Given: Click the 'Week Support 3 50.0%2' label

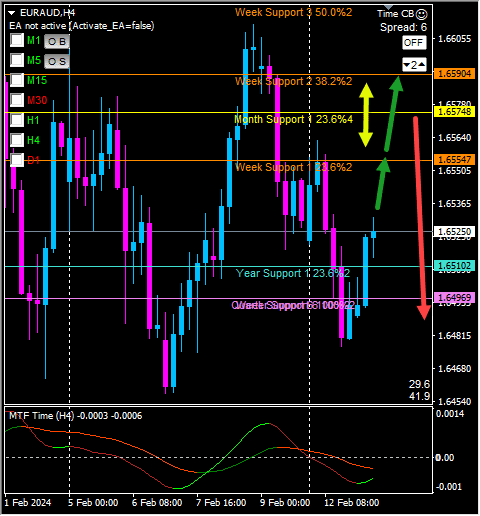Looking at the screenshot, I should [x=293, y=12].
